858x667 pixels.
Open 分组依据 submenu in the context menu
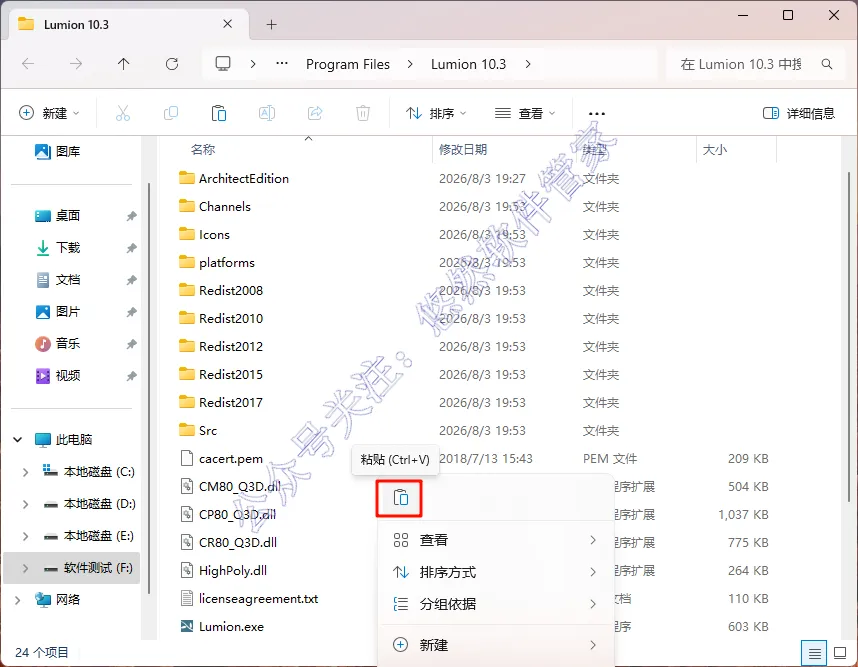495,604
